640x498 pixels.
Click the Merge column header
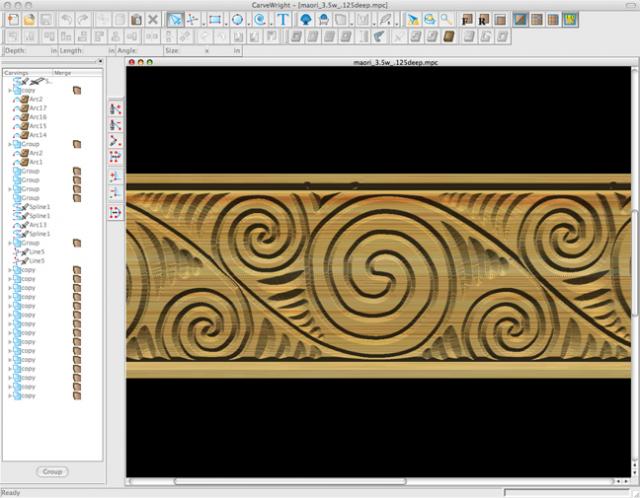point(62,73)
